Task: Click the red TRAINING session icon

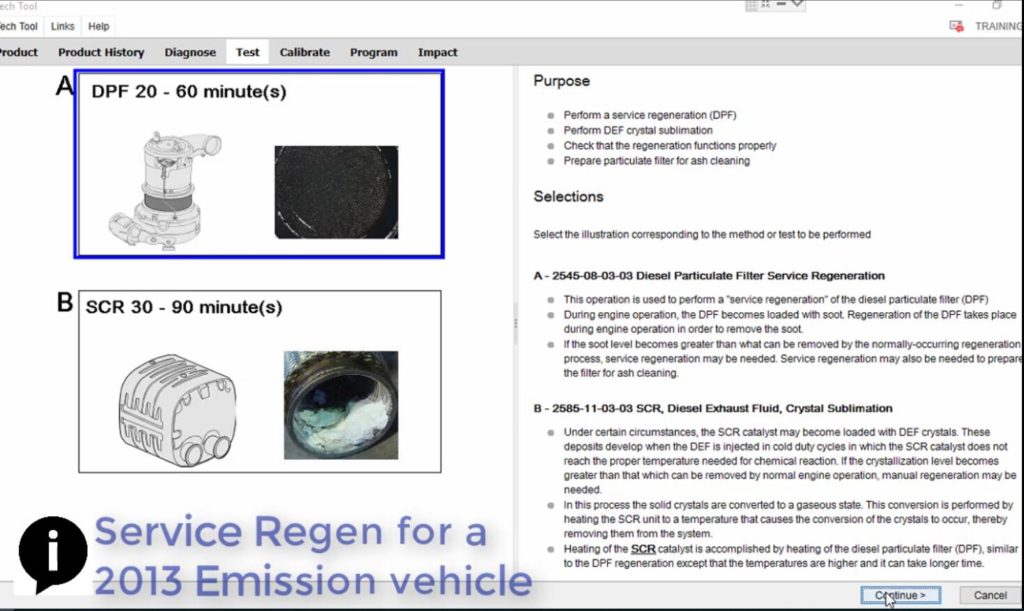Action: [x=956, y=26]
